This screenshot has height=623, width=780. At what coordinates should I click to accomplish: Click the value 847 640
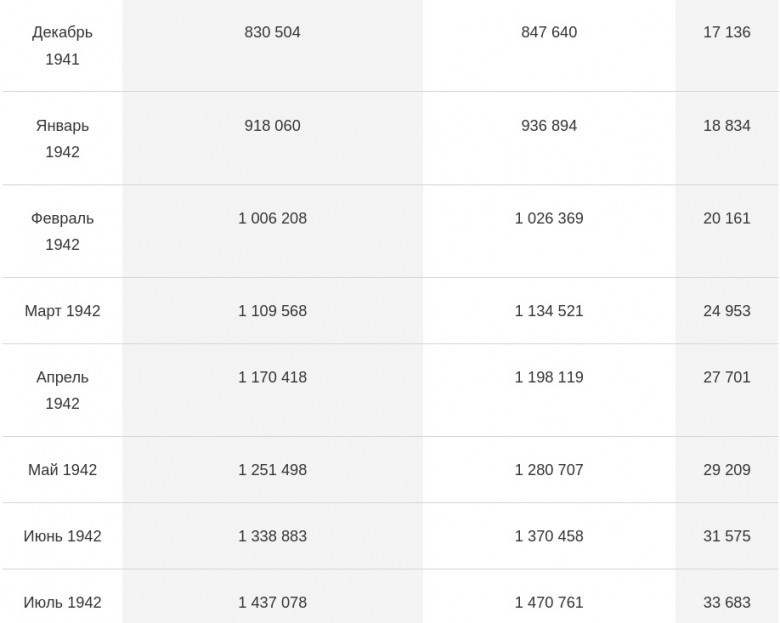(549, 32)
